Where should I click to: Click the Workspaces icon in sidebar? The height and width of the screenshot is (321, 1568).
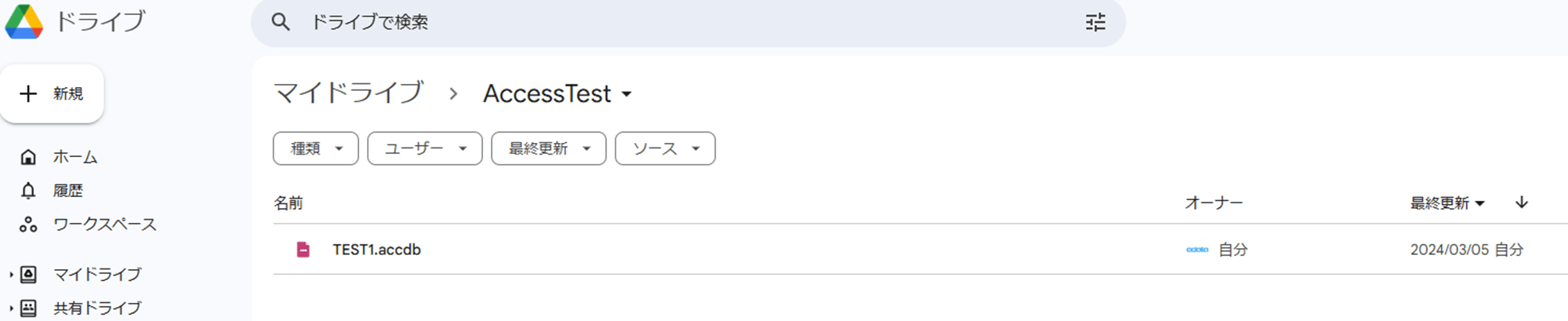(x=28, y=224)
